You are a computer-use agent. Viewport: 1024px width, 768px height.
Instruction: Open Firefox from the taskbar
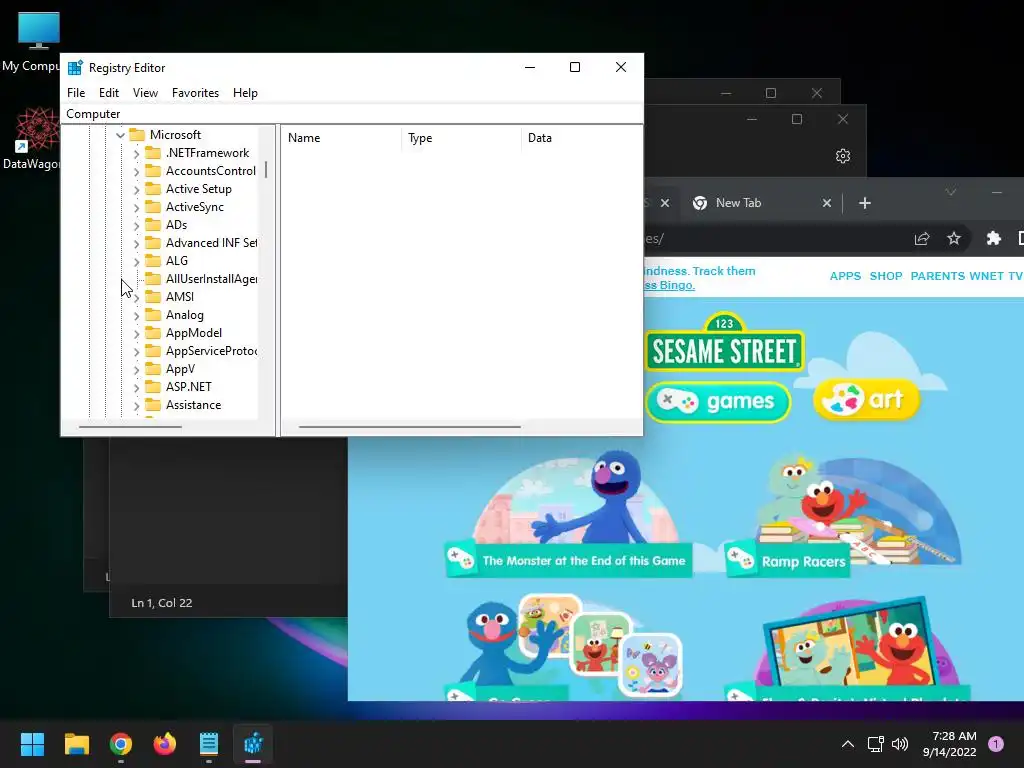pos(165,744)
